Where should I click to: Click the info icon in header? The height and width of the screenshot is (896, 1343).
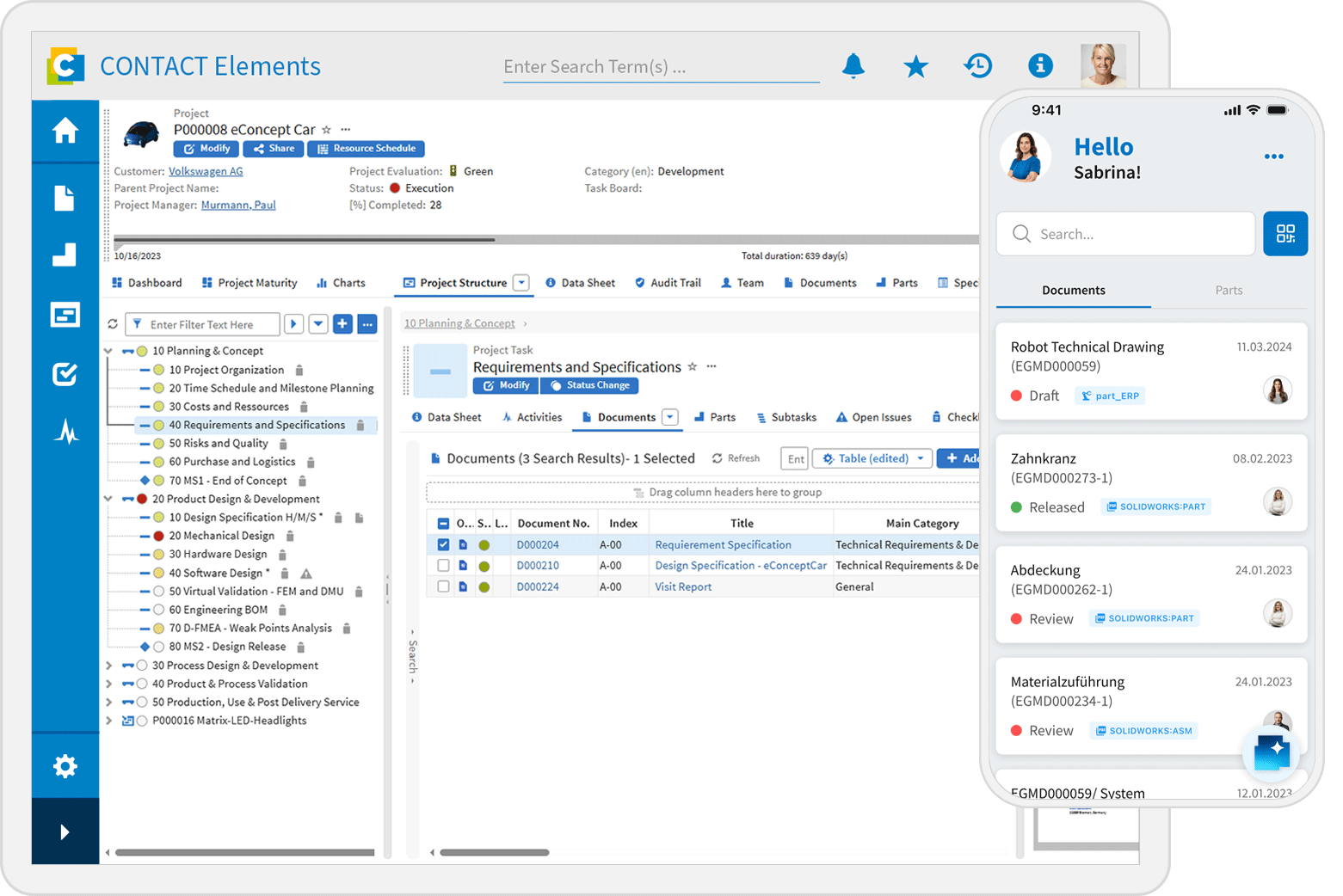pyautogui.click(x=1040, y=65)
